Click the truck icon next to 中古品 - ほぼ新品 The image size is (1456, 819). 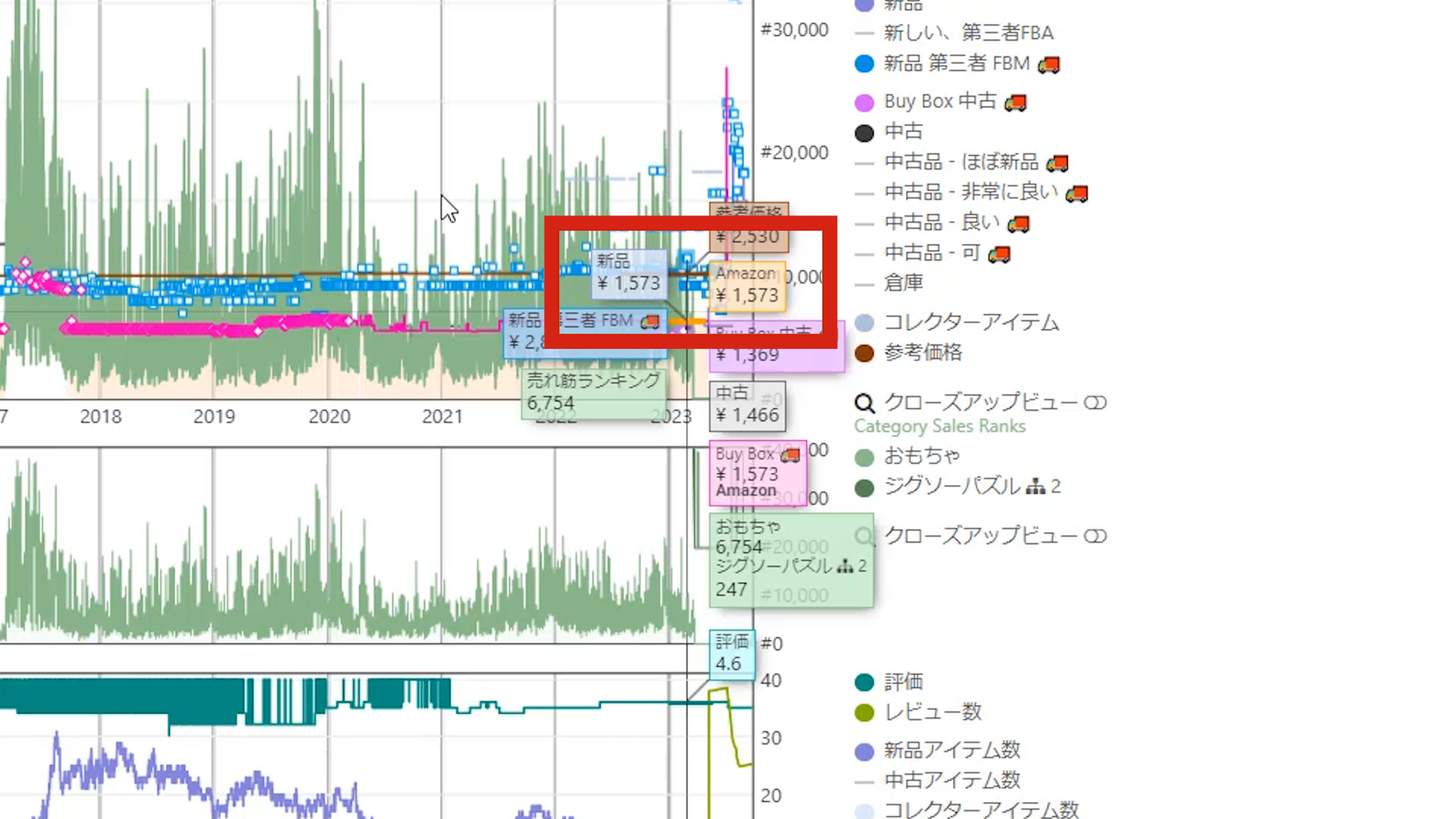(1057, 163)
